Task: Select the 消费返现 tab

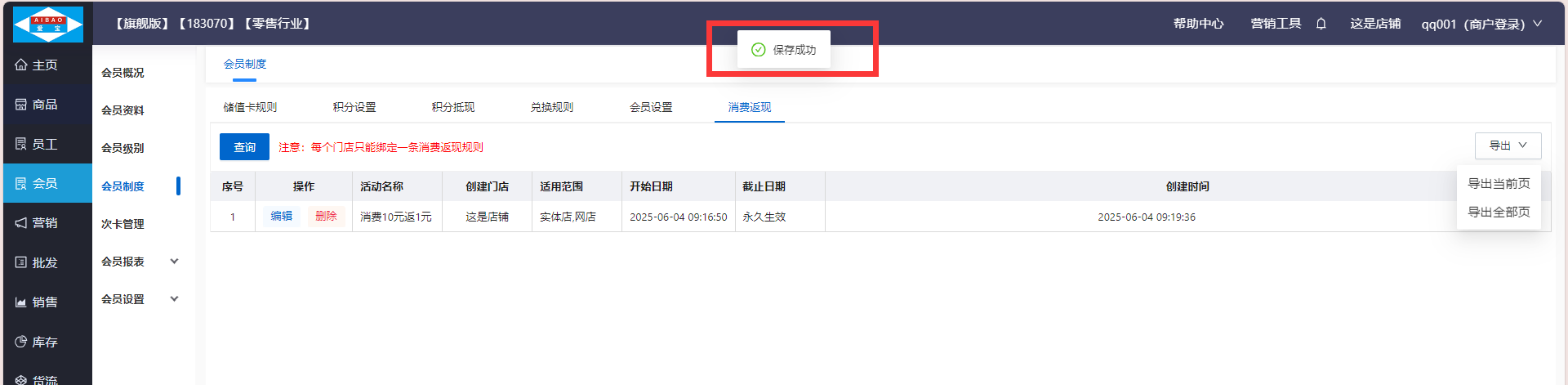Action: [x=750, y=107]
